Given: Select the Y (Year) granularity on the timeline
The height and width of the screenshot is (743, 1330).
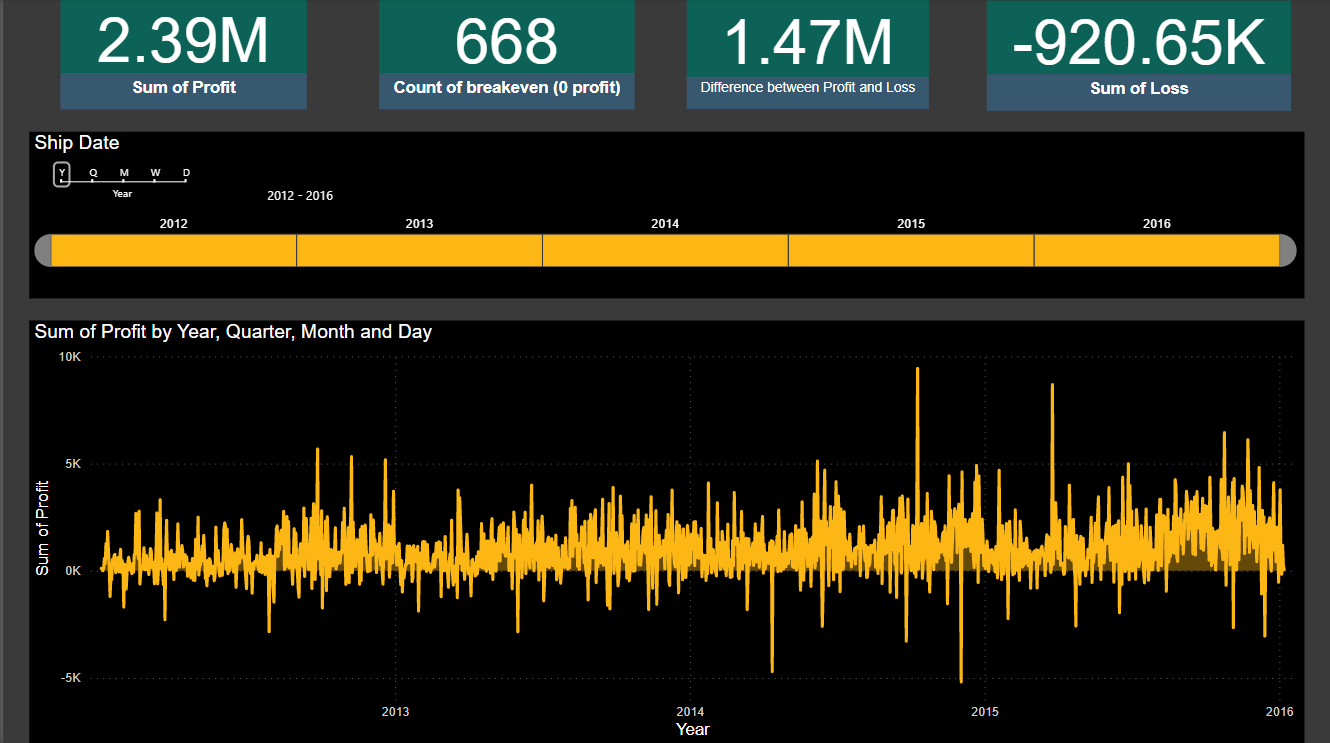Looking at the screenshot, I should (61, 173).
